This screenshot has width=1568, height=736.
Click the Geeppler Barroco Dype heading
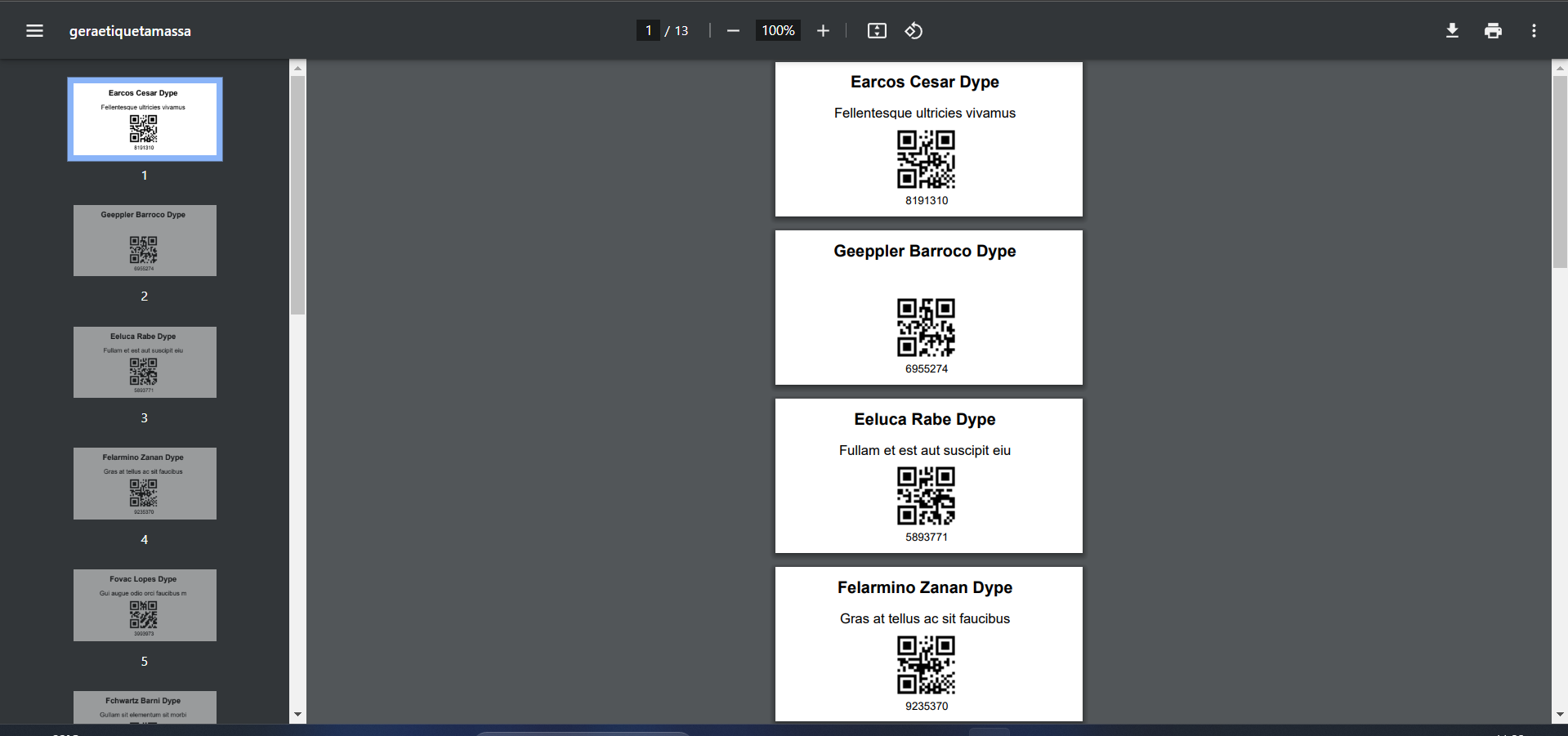coord(925,251)
